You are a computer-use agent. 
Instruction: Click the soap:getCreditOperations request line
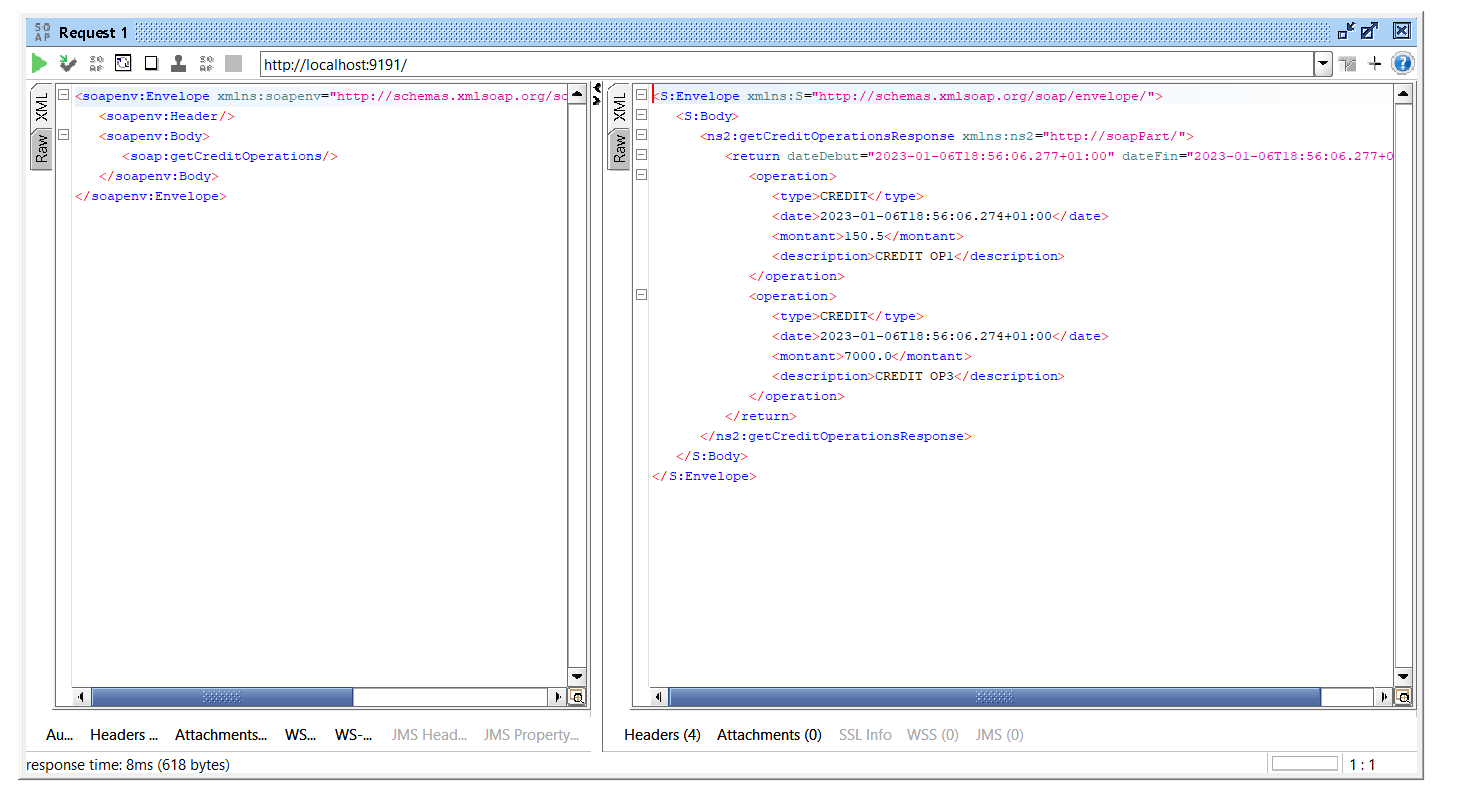(230, 156)
